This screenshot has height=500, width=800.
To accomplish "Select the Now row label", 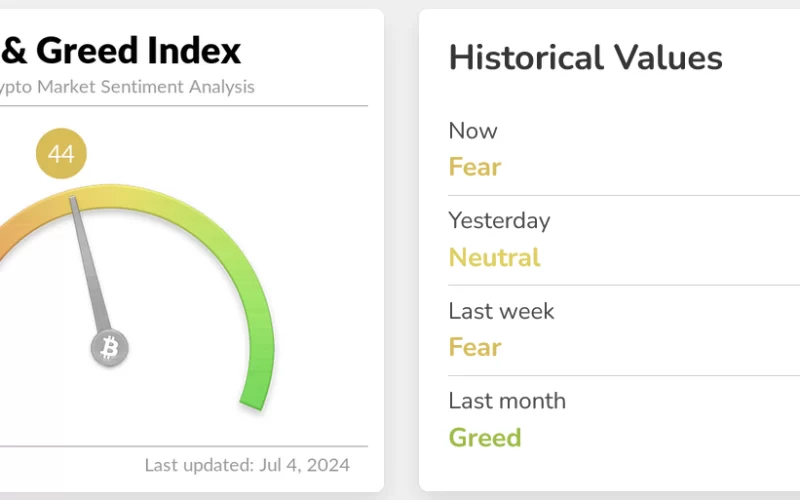I will pyautogui.click(x=473, y=131).
